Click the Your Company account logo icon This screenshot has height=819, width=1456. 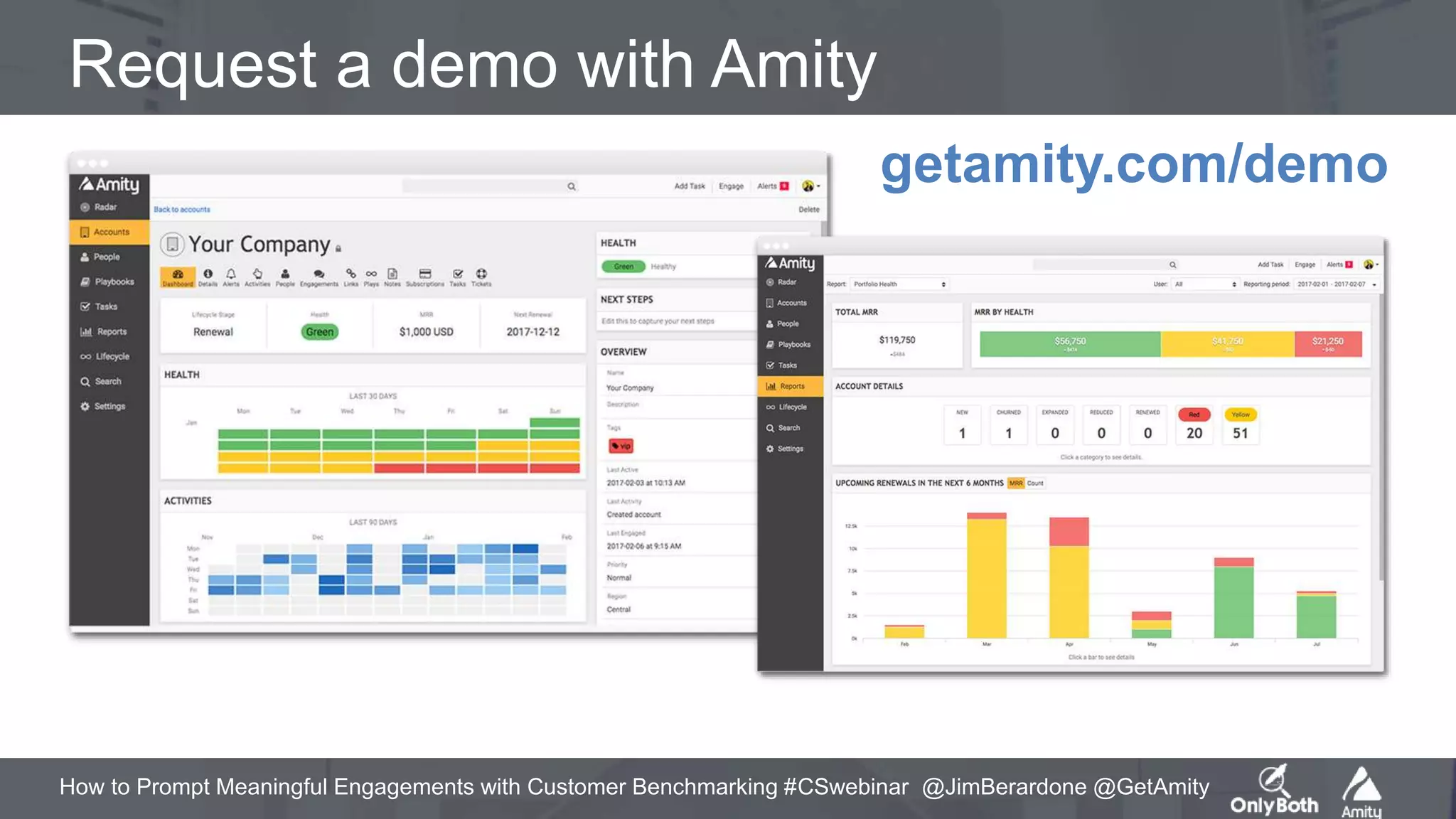coord(172,245)
